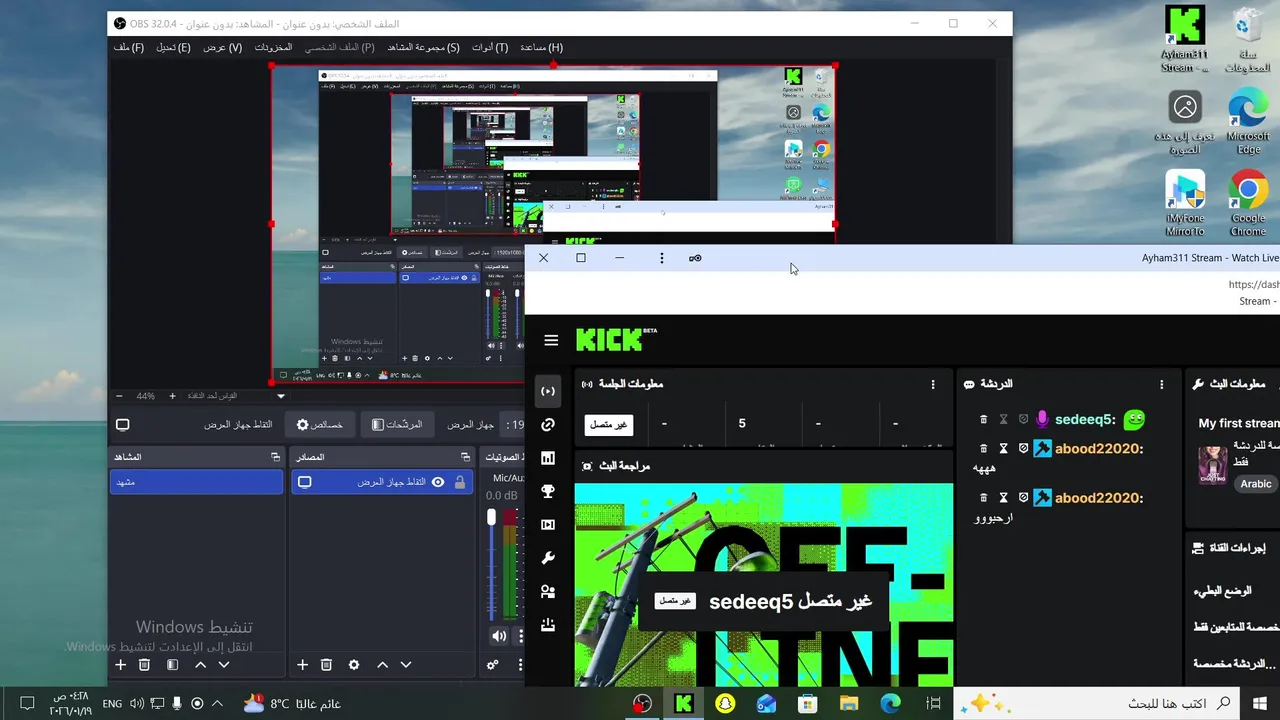Click the Just Chatting category thumbnail

1213,466
